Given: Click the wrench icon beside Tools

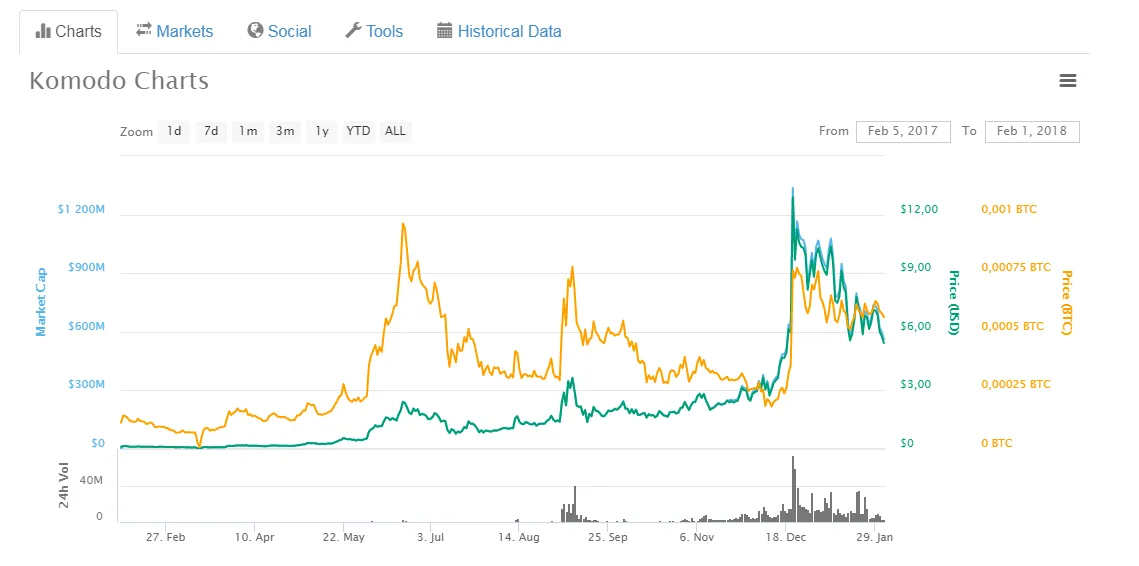Looking at the screenshot, I should pos(353,31).
